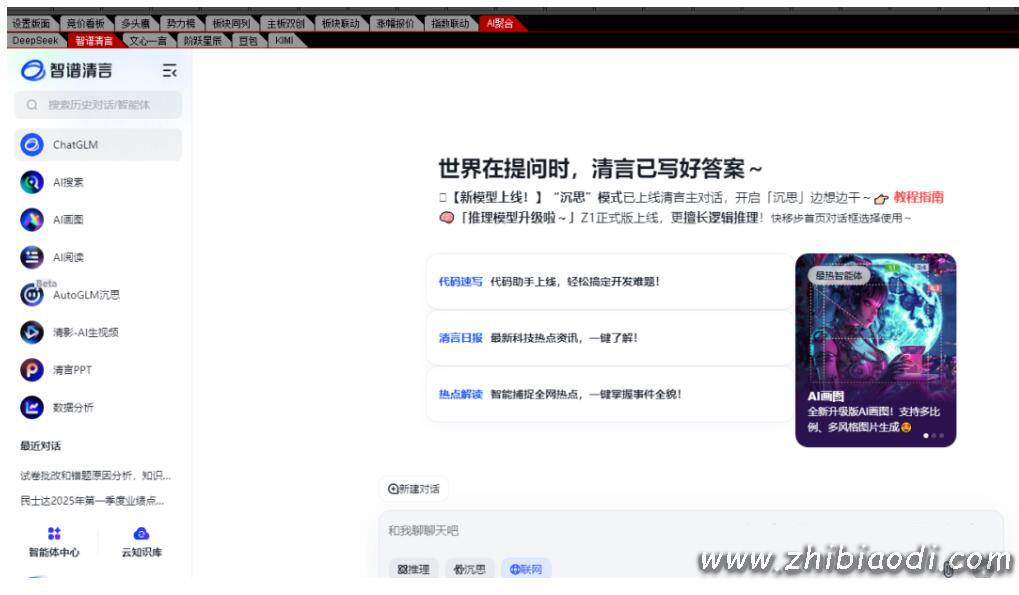Switch to the 板块同列 tab
The height and width of the screenshot is (595, 1019).
coord(231,23)
